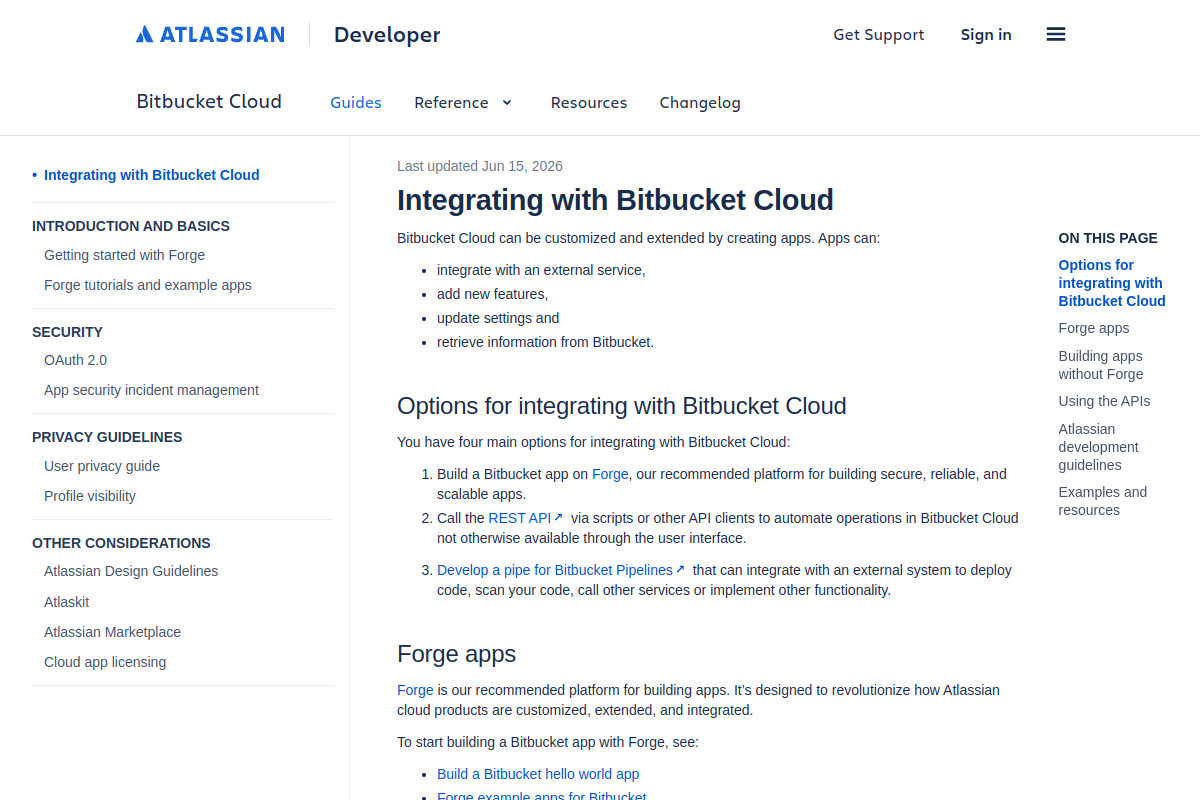Open Atlassian Marketplace sidebar link
1200x800 pixels.
coord(112,632)
